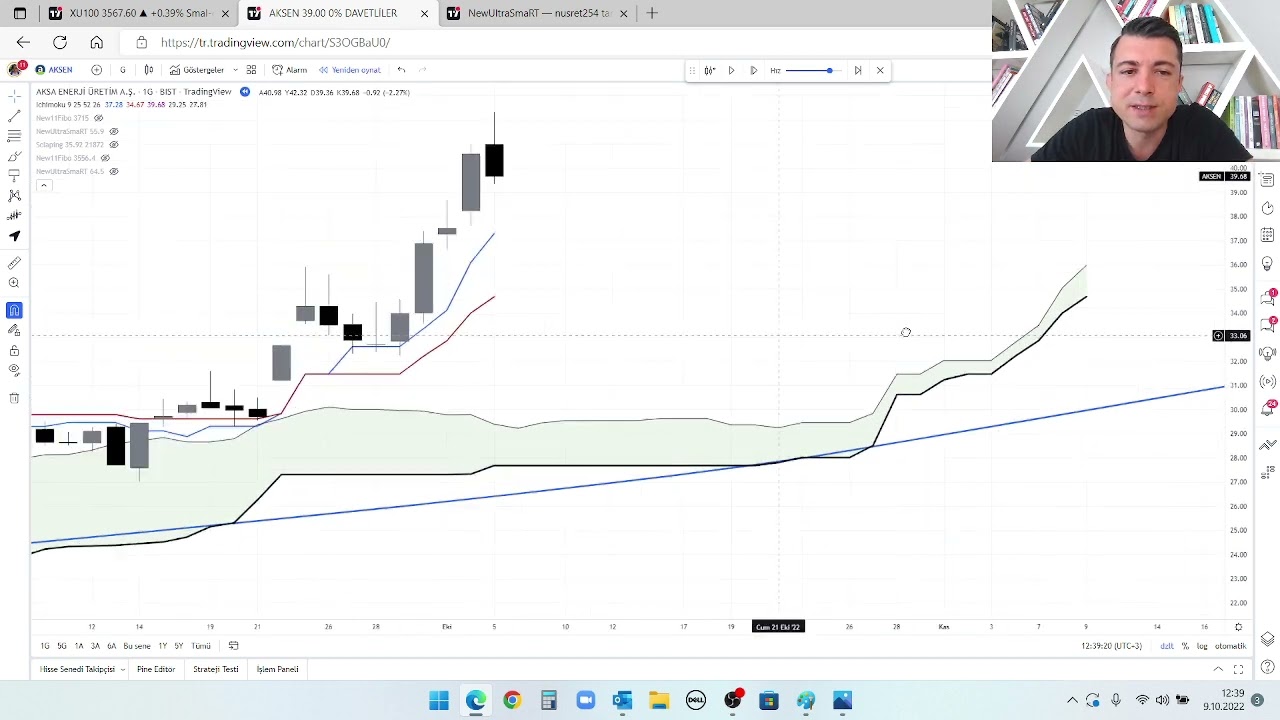Open Hisse Senedi Takipçisi screener tab

point(77,669)
